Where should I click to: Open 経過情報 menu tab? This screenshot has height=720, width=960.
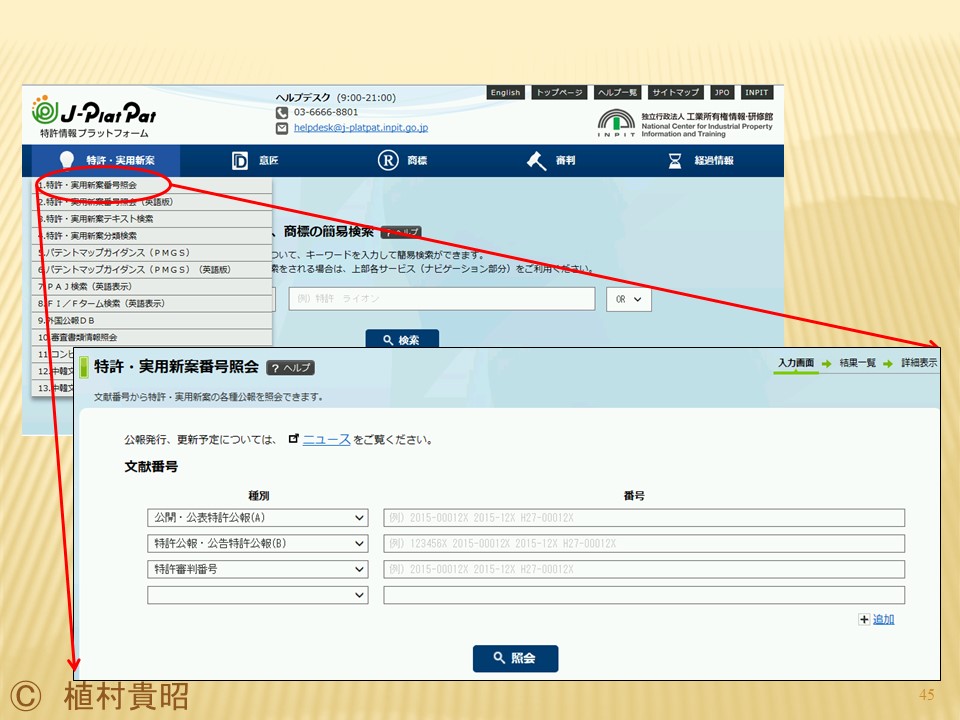(x=701, y=160)
